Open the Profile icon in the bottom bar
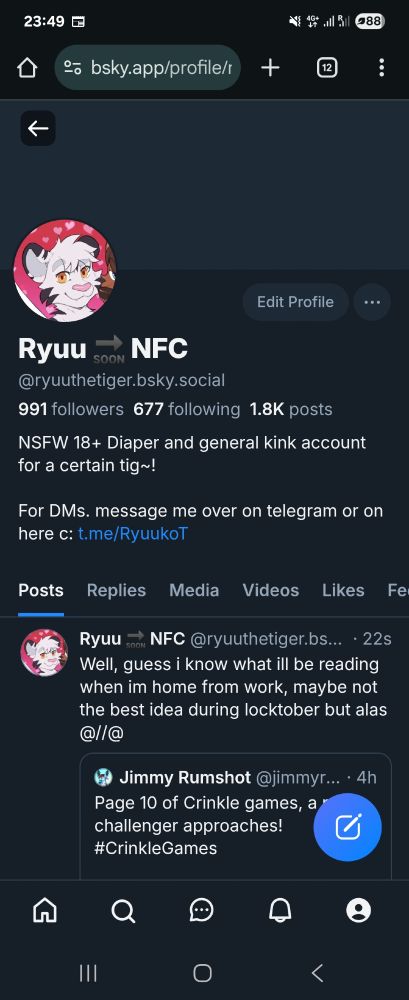Image resolution: width=409 pixels, height=1000 pixels. pos(359,910)
